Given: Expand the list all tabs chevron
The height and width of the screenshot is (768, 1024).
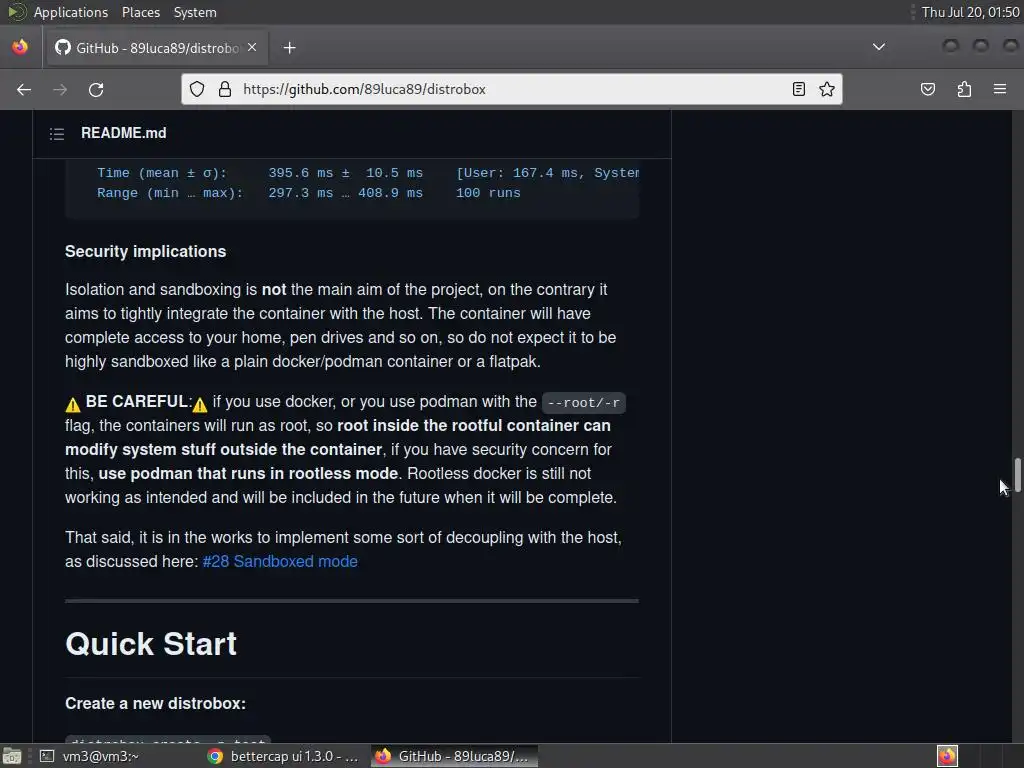Looking at the screenshot, I should pos(879,47).
